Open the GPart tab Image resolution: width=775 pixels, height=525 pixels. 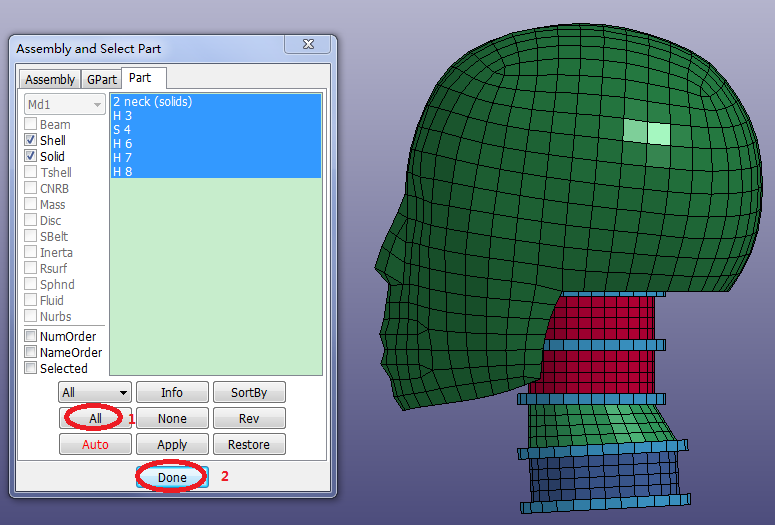(101, 79)
